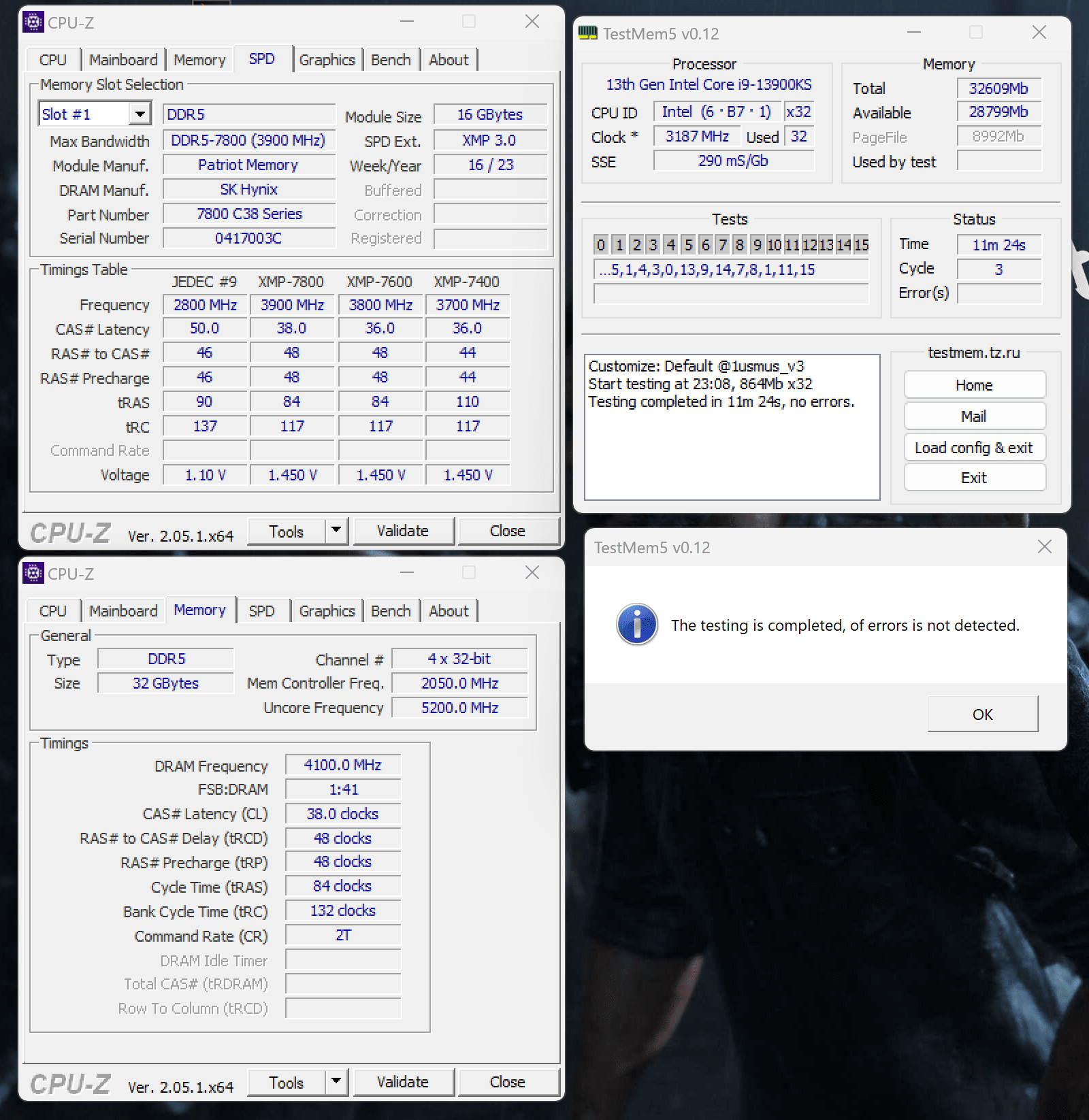Click the TestMem5 log text area
The image size is (1089, 1120).
(732, 427)
